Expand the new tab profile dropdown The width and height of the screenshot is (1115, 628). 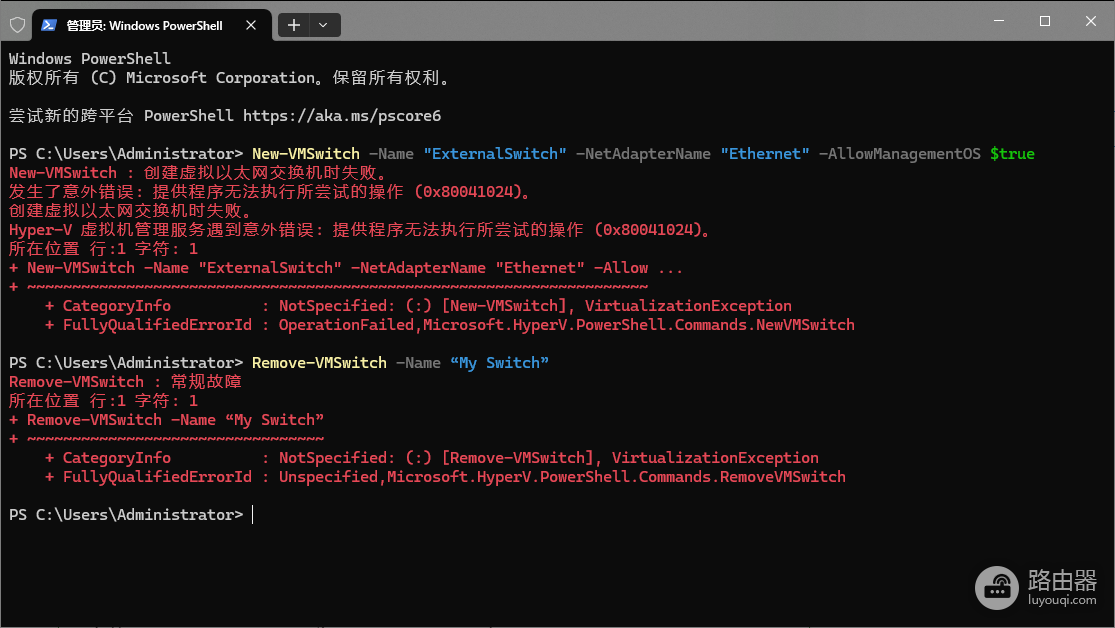[x=324, y=26]
